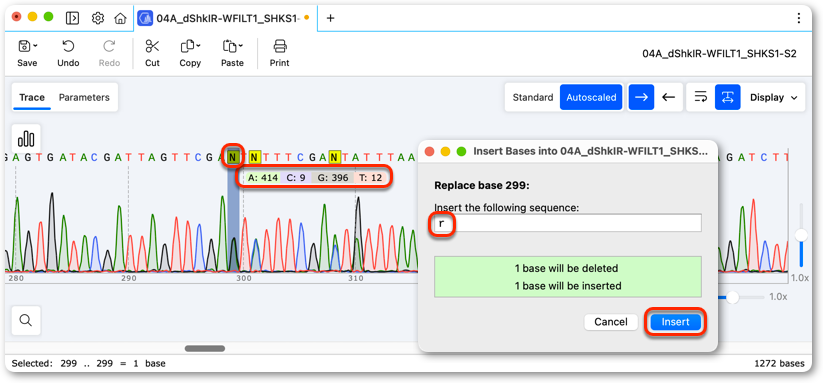Open the search magnifier icon
This screenshot has height=383, width=823.
(x=26, y=320)
